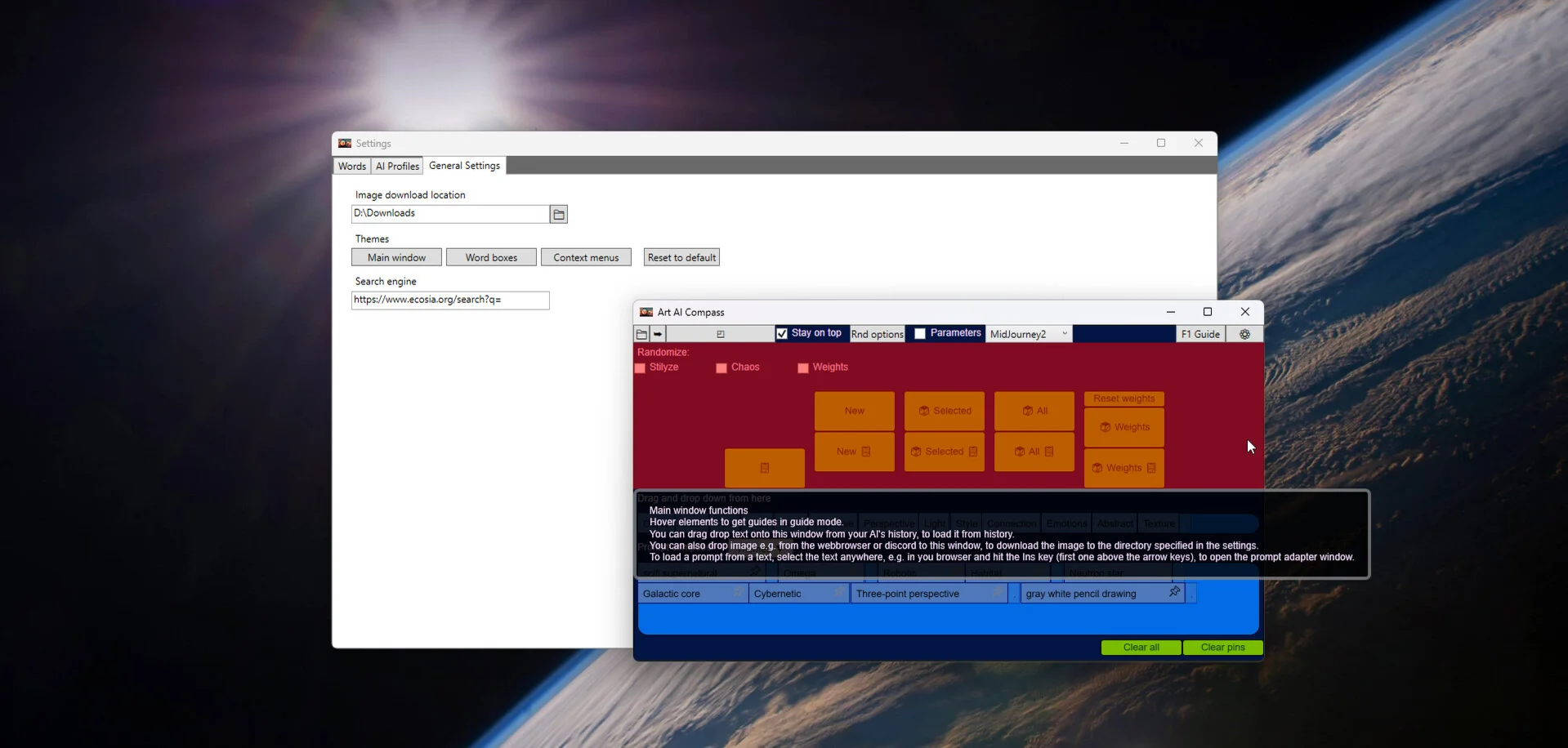This screenshot has height=748, width=1568.
Task: Maximize the Settings window
Action: pyautogui.click(x=1161, y=143)
